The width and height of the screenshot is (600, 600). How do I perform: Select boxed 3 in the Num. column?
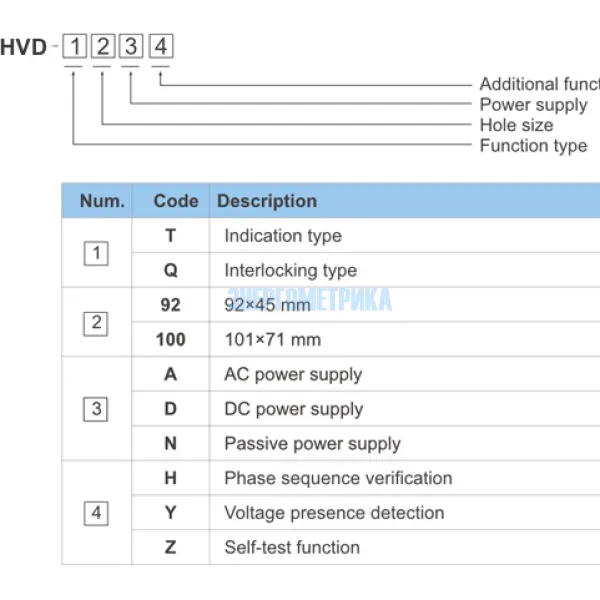96,409
